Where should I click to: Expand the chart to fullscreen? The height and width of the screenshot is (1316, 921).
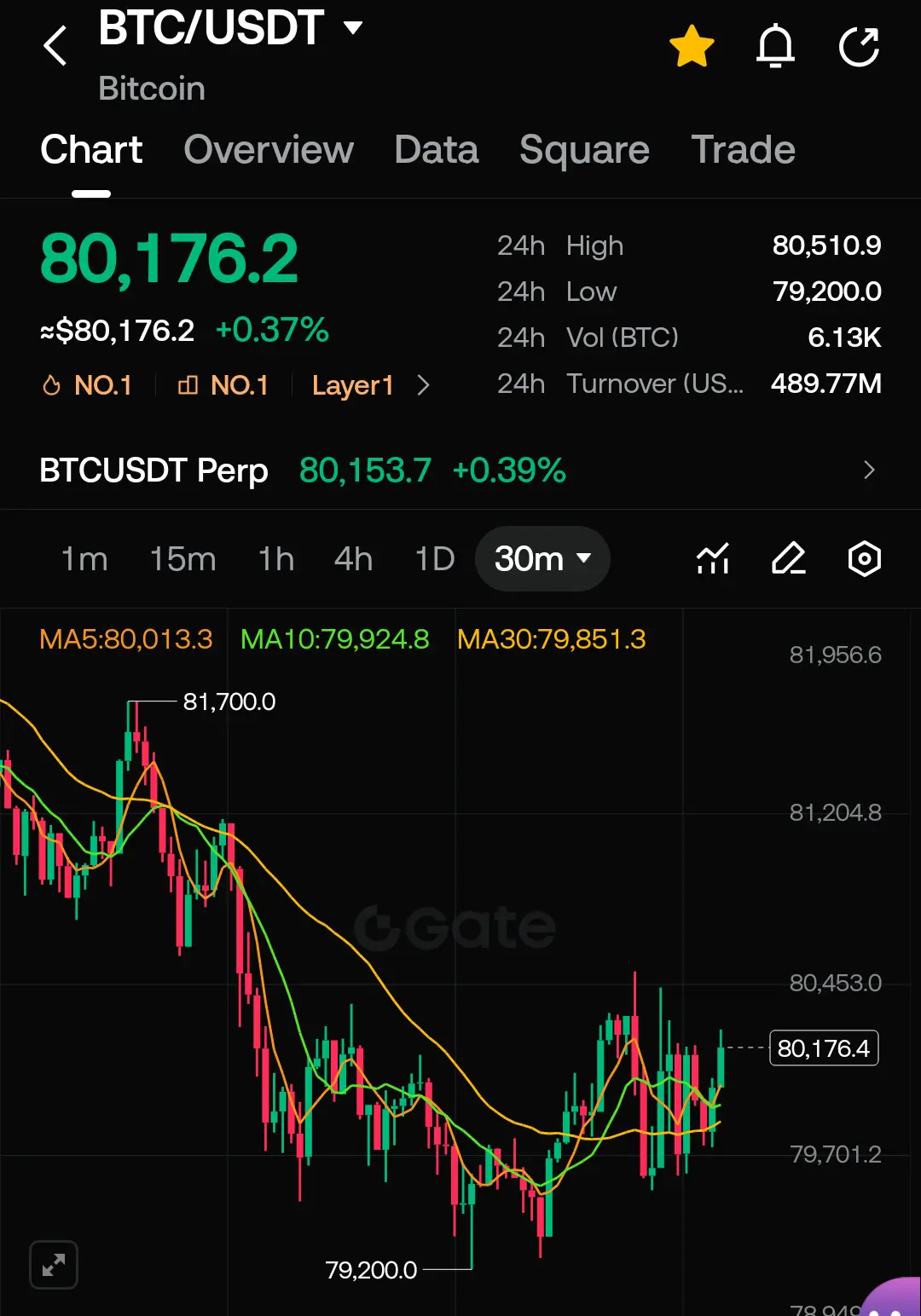54,1264
